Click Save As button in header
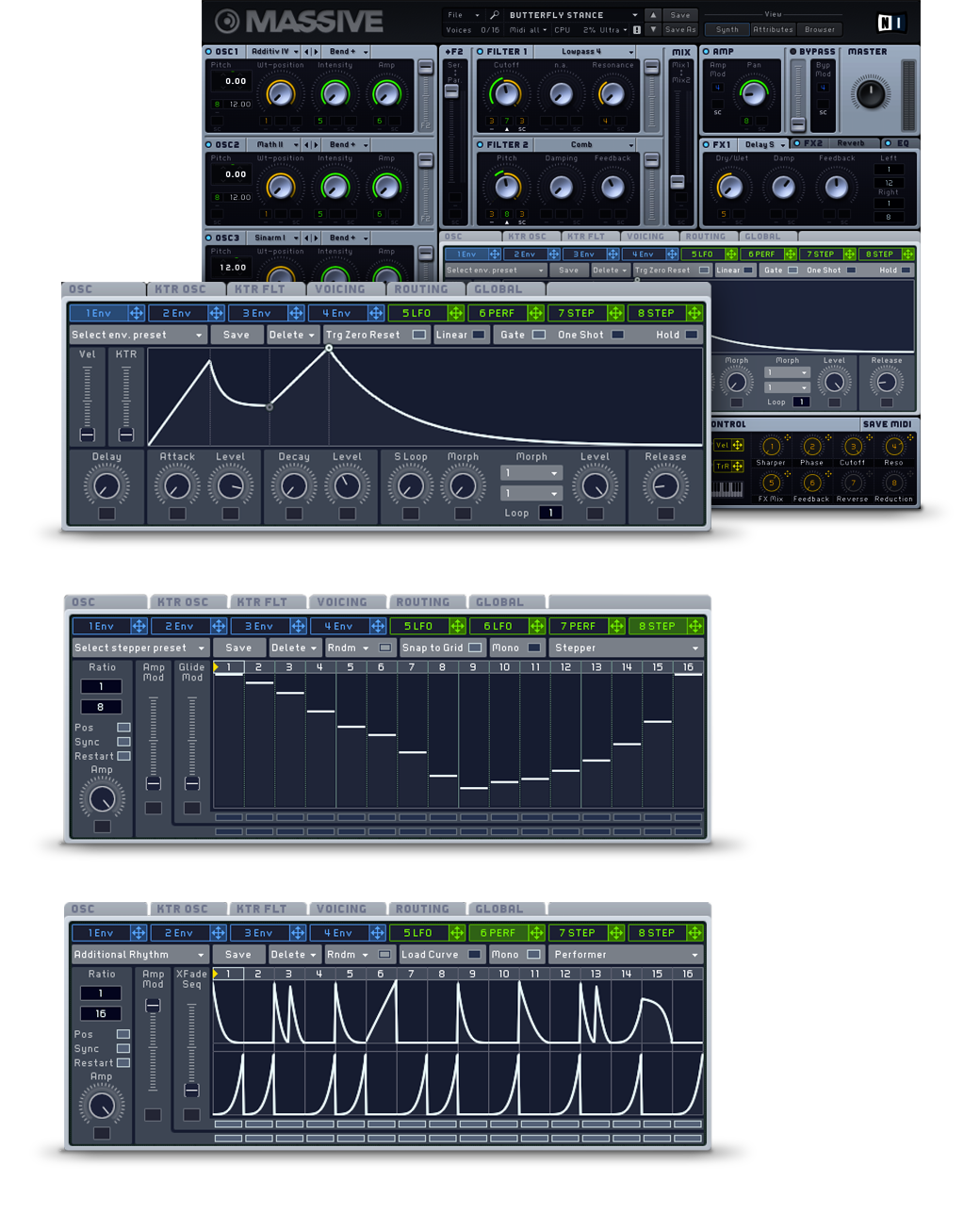The height and width of the screenshot is (1214, 980). point(680,29)
